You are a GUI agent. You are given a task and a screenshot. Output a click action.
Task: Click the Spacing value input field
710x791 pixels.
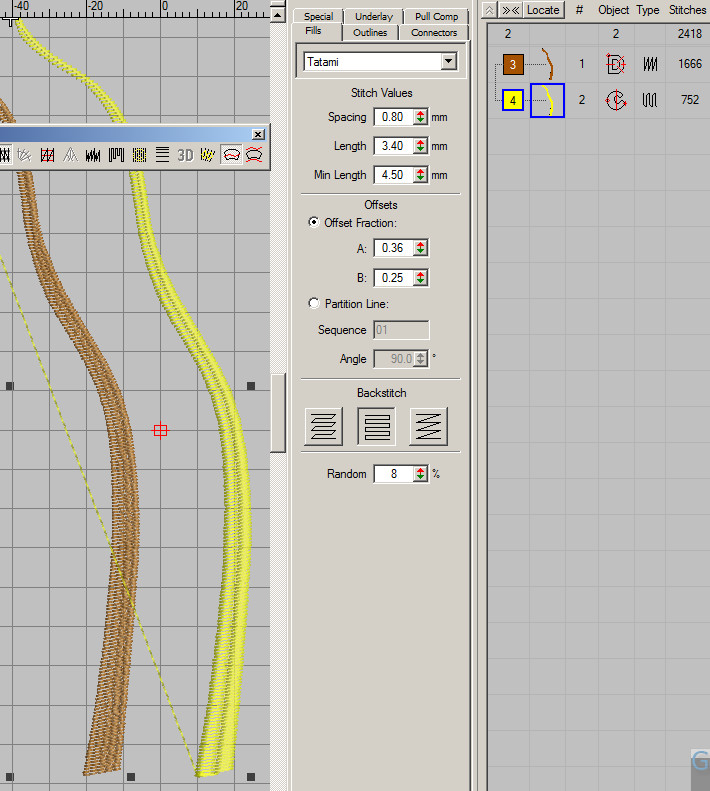point(392,117)
